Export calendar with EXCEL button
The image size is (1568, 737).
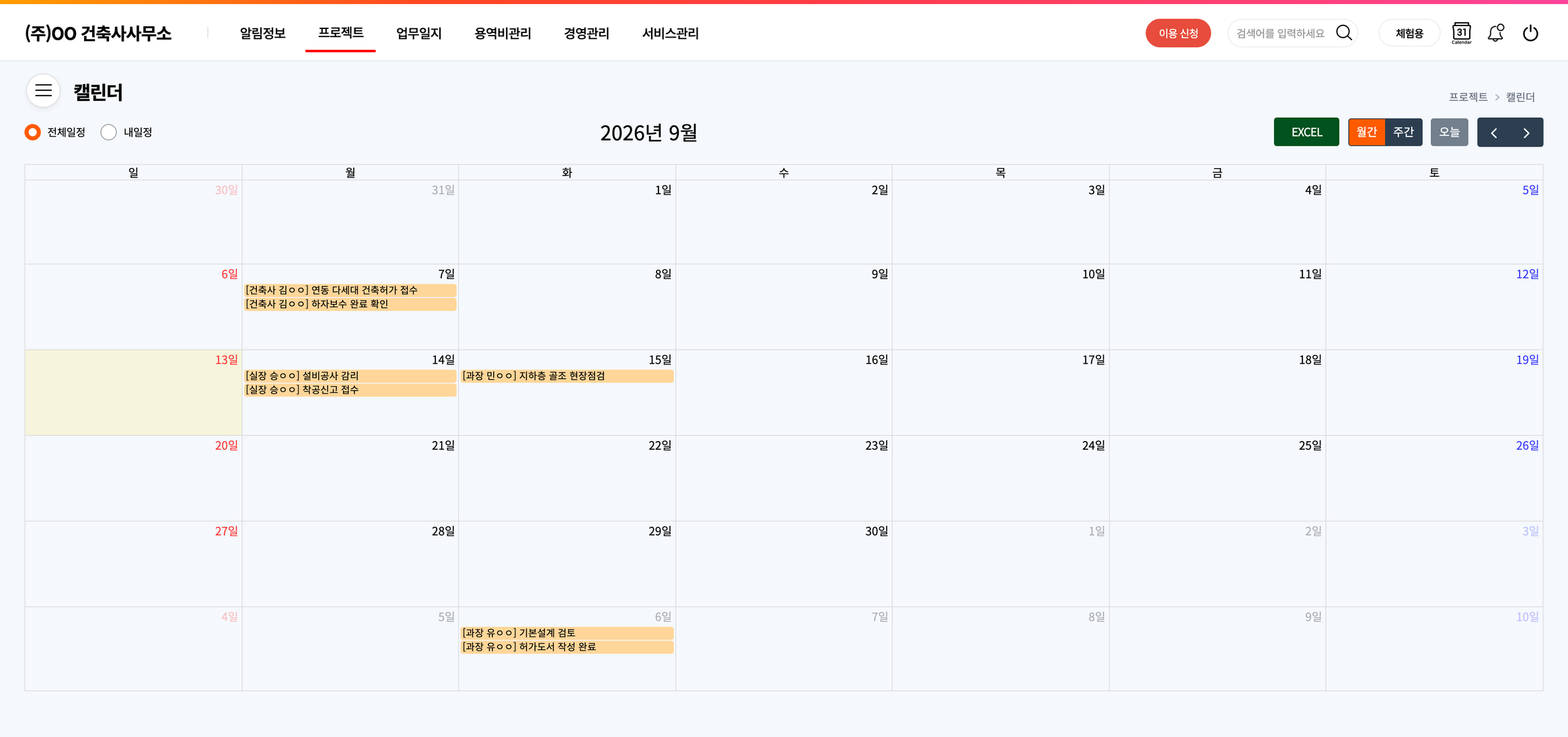point(1306,132)
